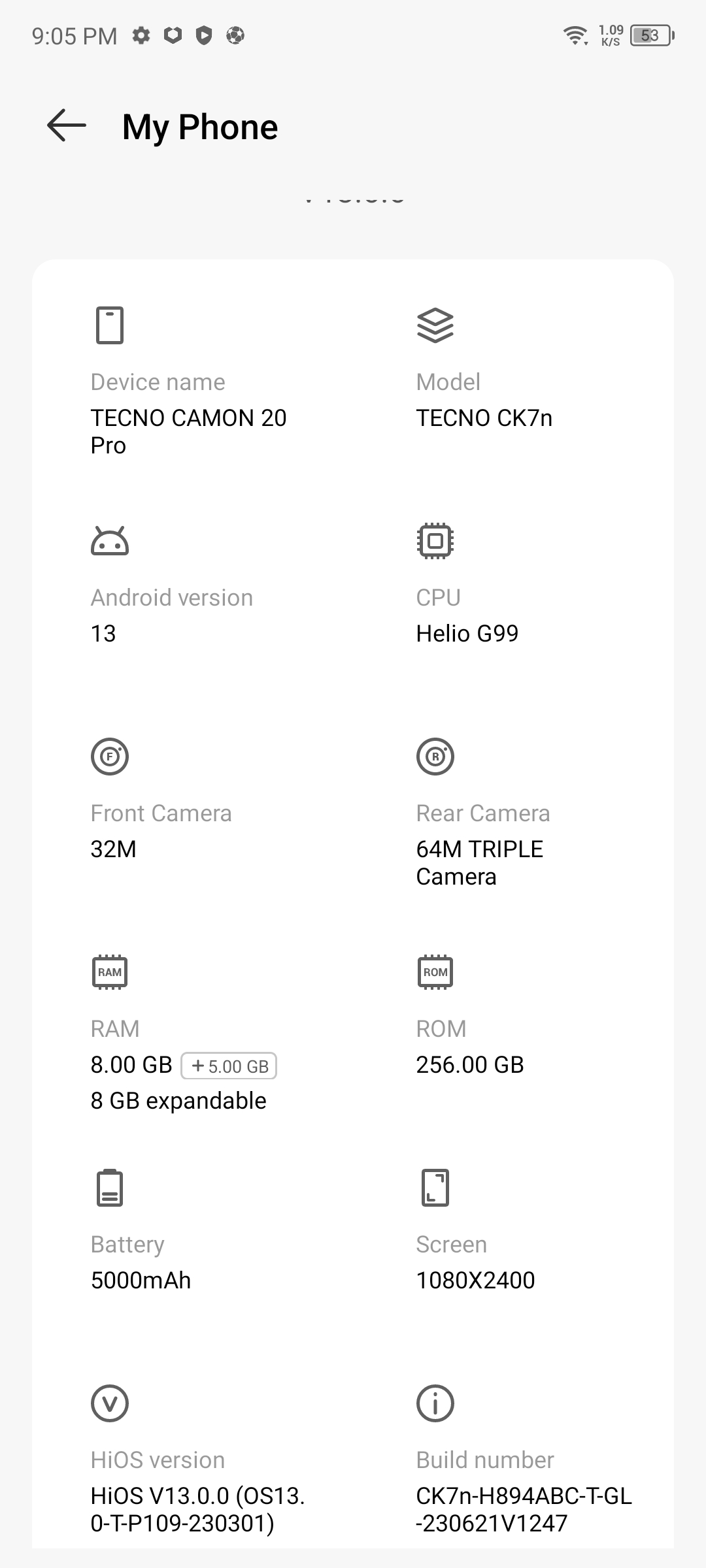Tap the Screen resolution icon
This screenshot has height=1568, width=706.
click(435, 1188)
